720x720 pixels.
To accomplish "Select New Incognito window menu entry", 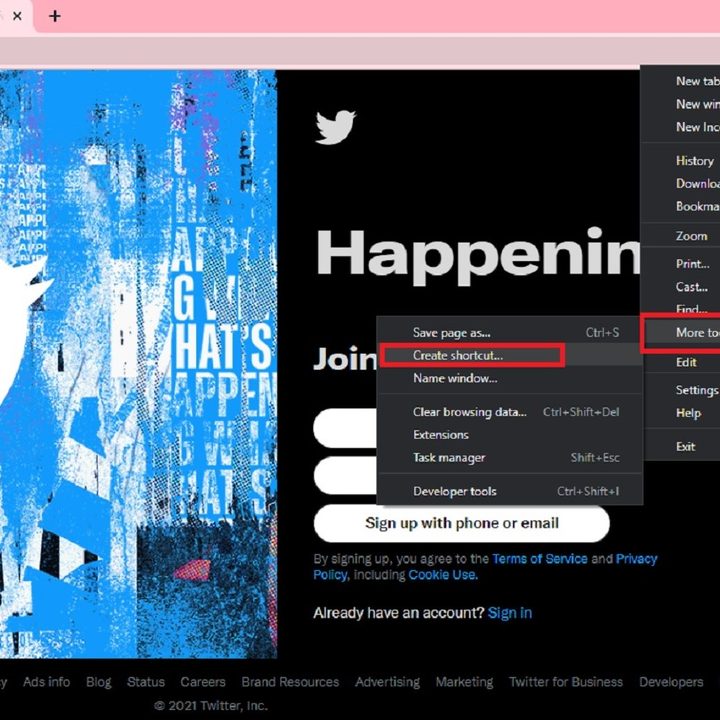I will pos(681,127).
